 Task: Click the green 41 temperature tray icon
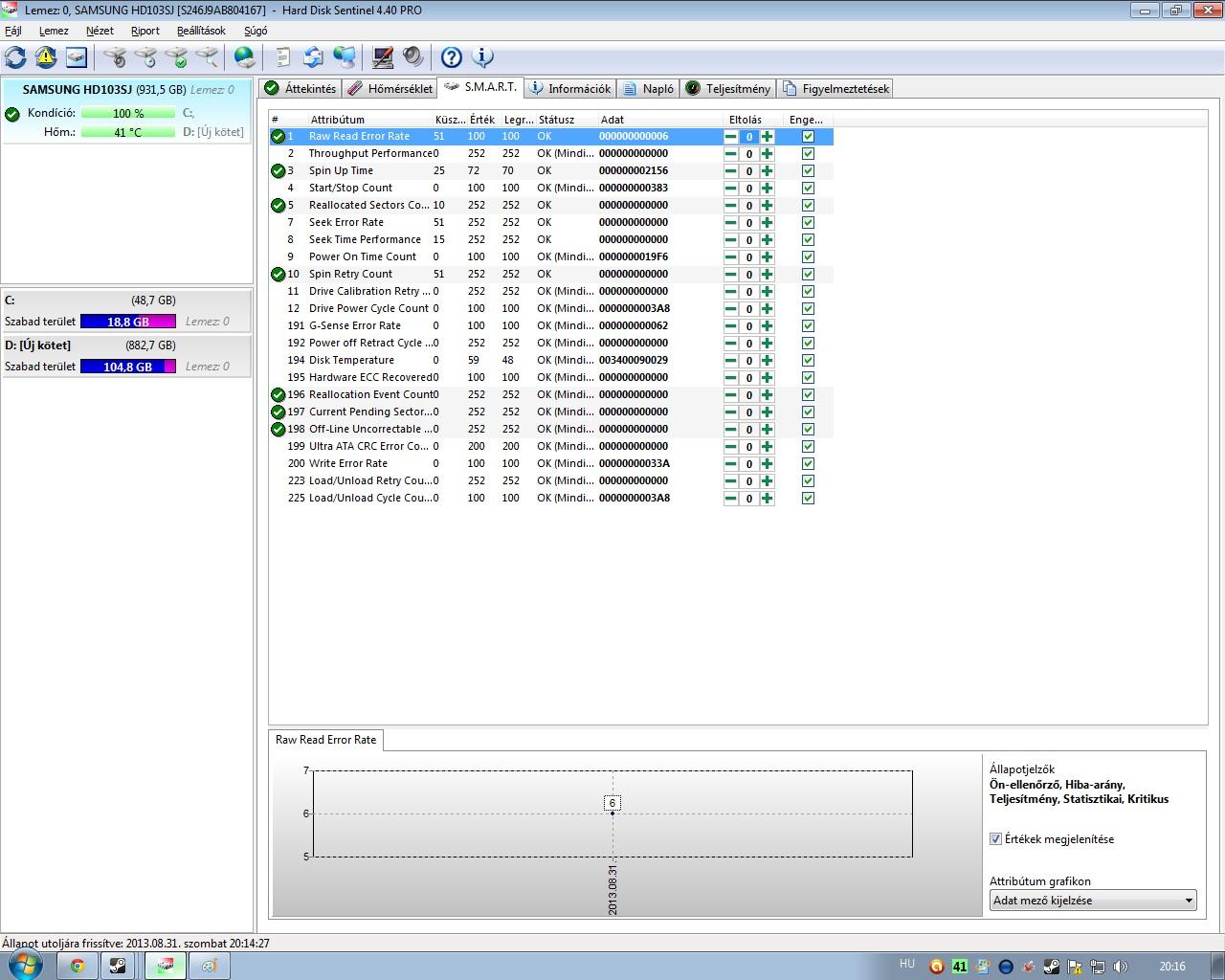click(960, 967)
